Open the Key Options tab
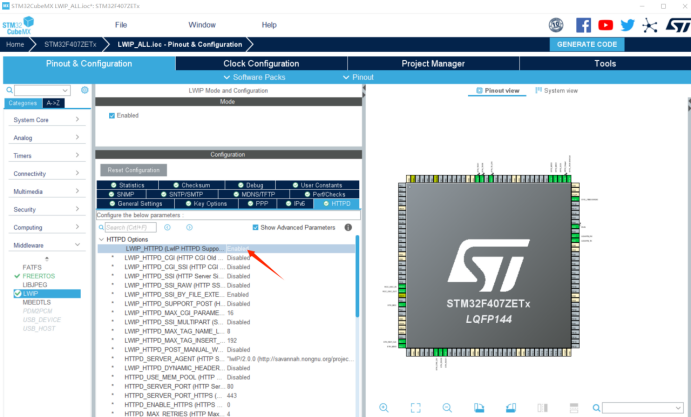Viewport: 691px width, 417px height. (x=206, y=204)
